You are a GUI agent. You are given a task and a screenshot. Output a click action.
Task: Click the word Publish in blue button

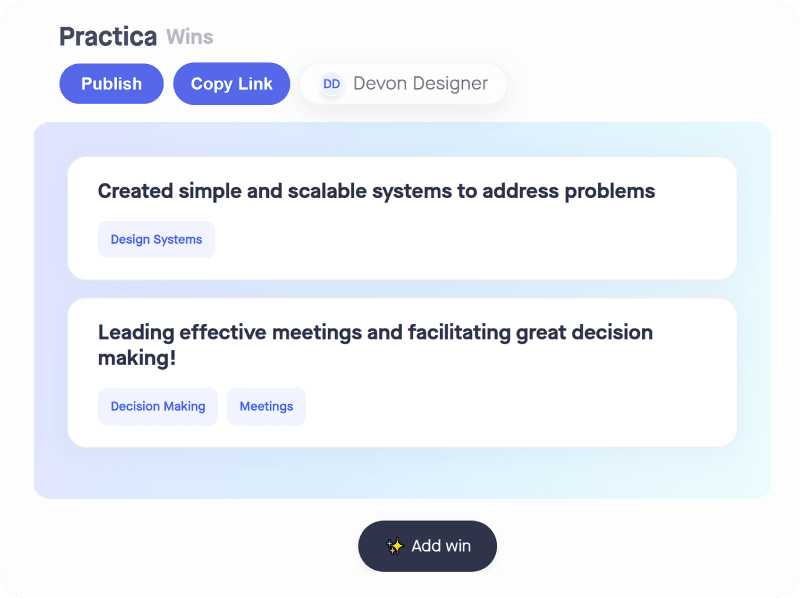click(111, 84)
